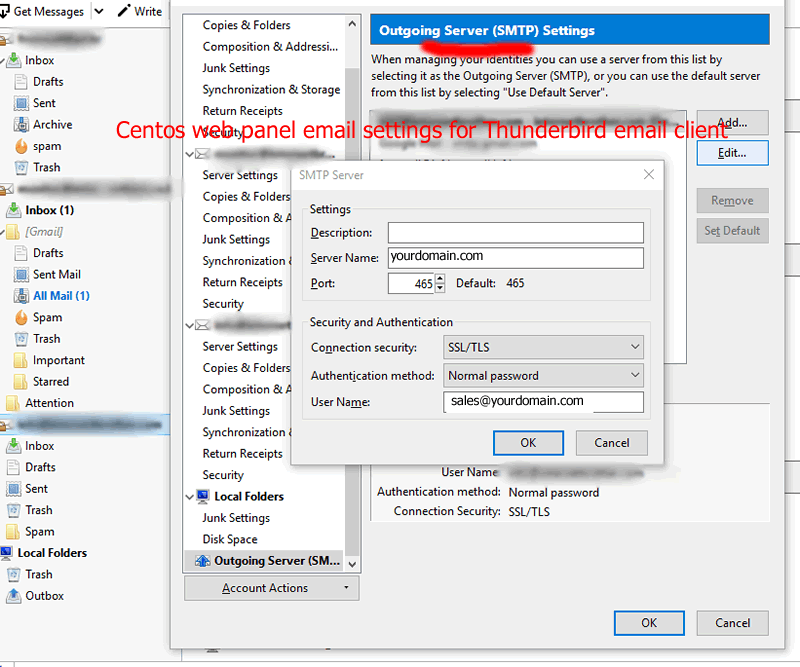Click the Spam folder in bottom account
Image resolution: width=800 pixels, height=667 pixels.
pyautogui.click(x=38, y=531)
